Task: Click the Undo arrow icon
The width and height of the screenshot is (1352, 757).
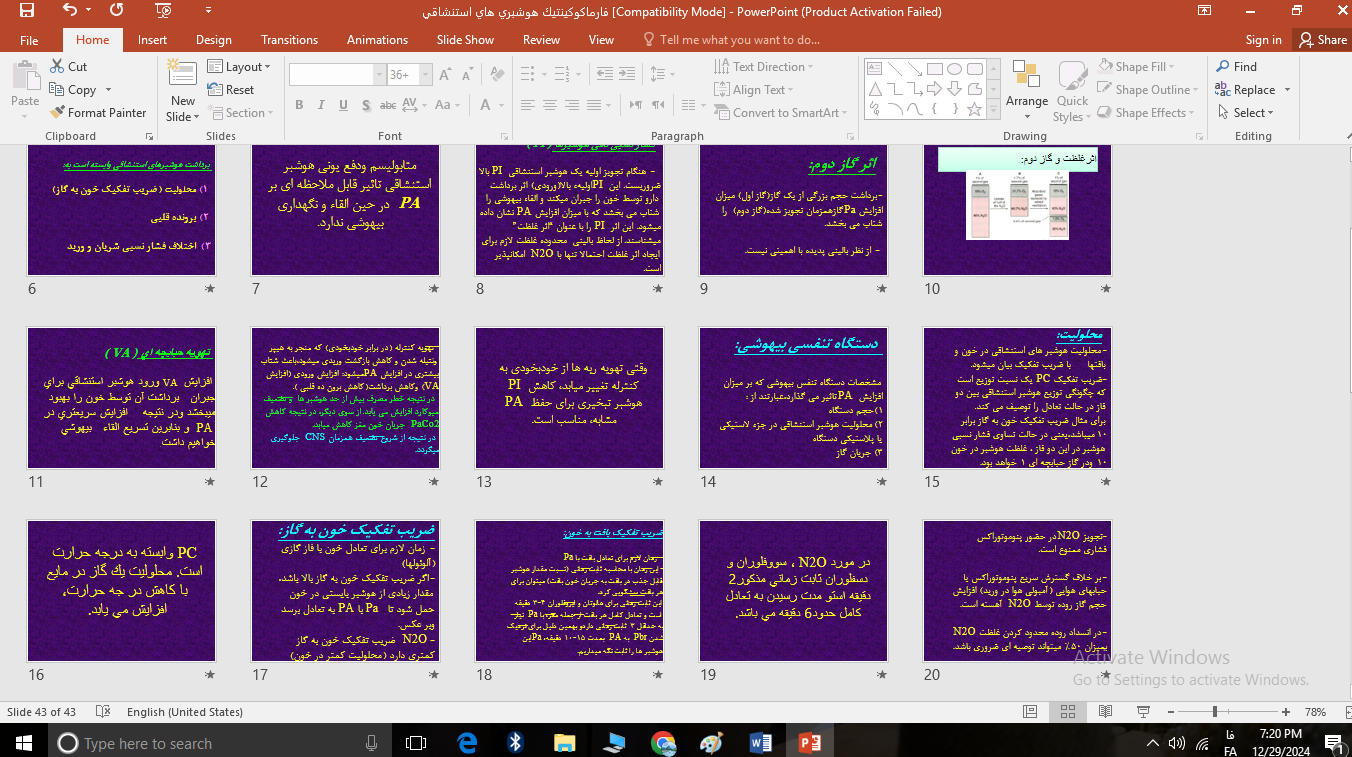Action: 69,12
